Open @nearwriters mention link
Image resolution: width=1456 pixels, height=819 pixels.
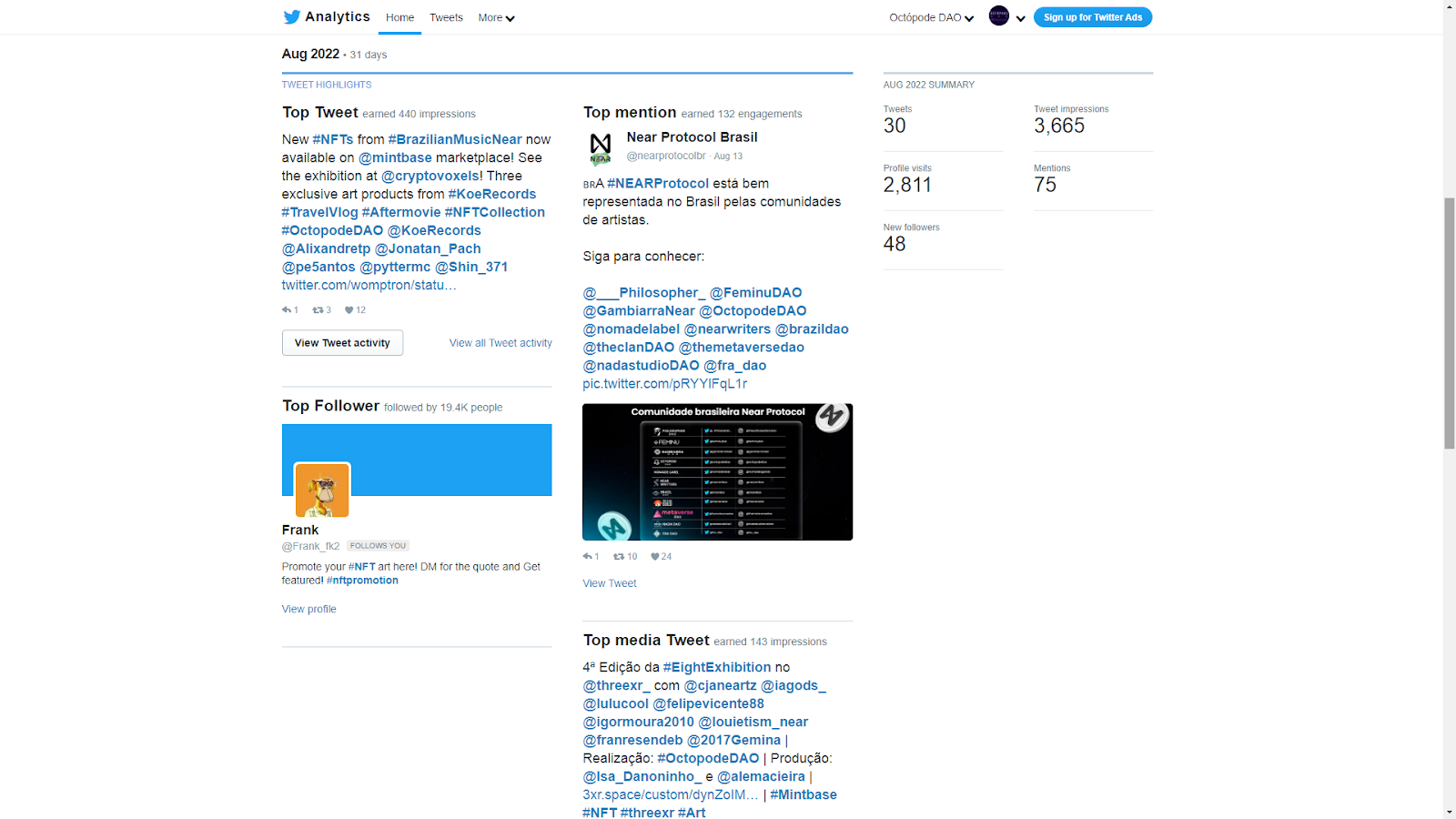[x=727, y=329]
